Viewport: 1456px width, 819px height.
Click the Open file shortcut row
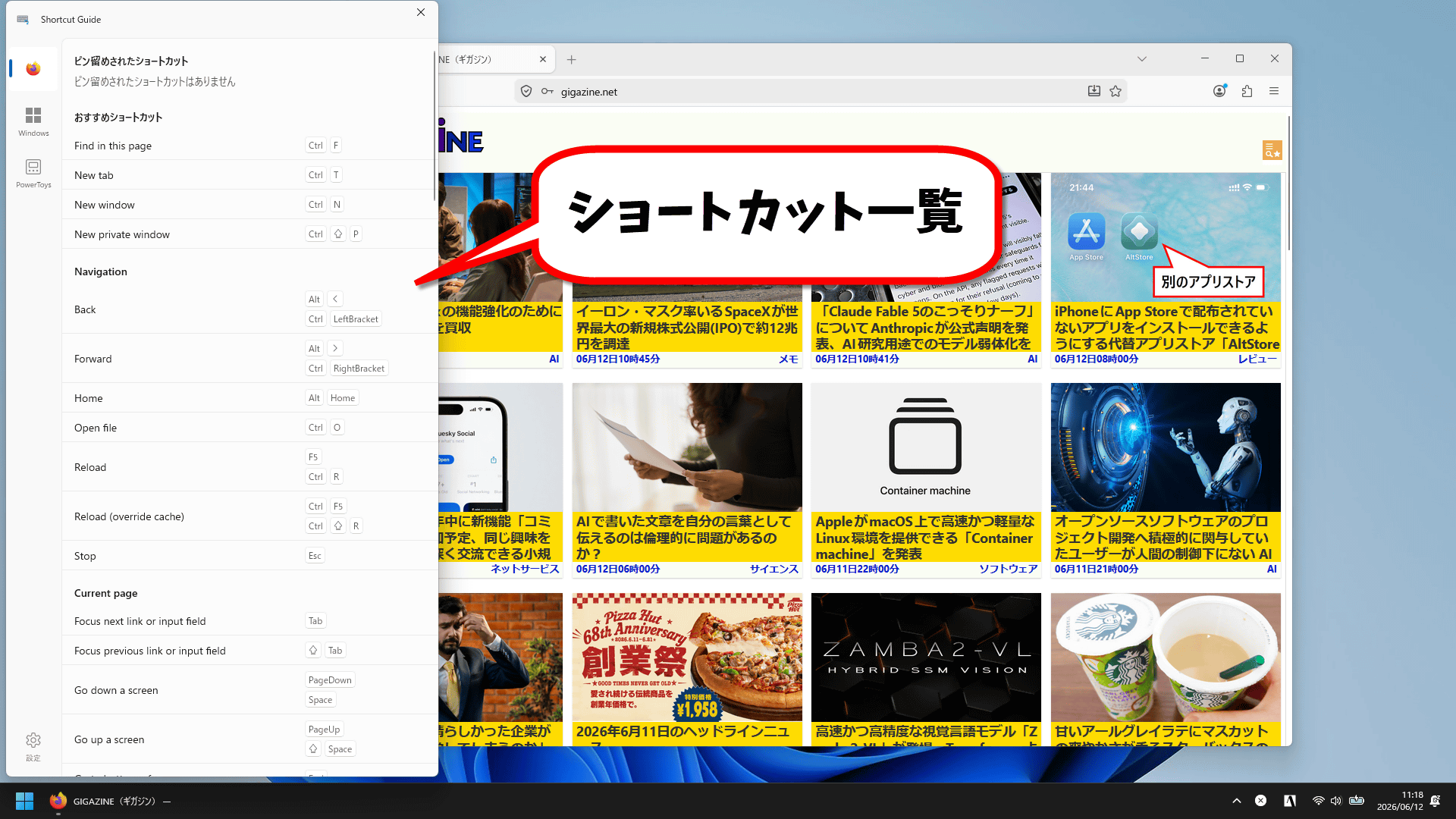click(x=249, y=428)
